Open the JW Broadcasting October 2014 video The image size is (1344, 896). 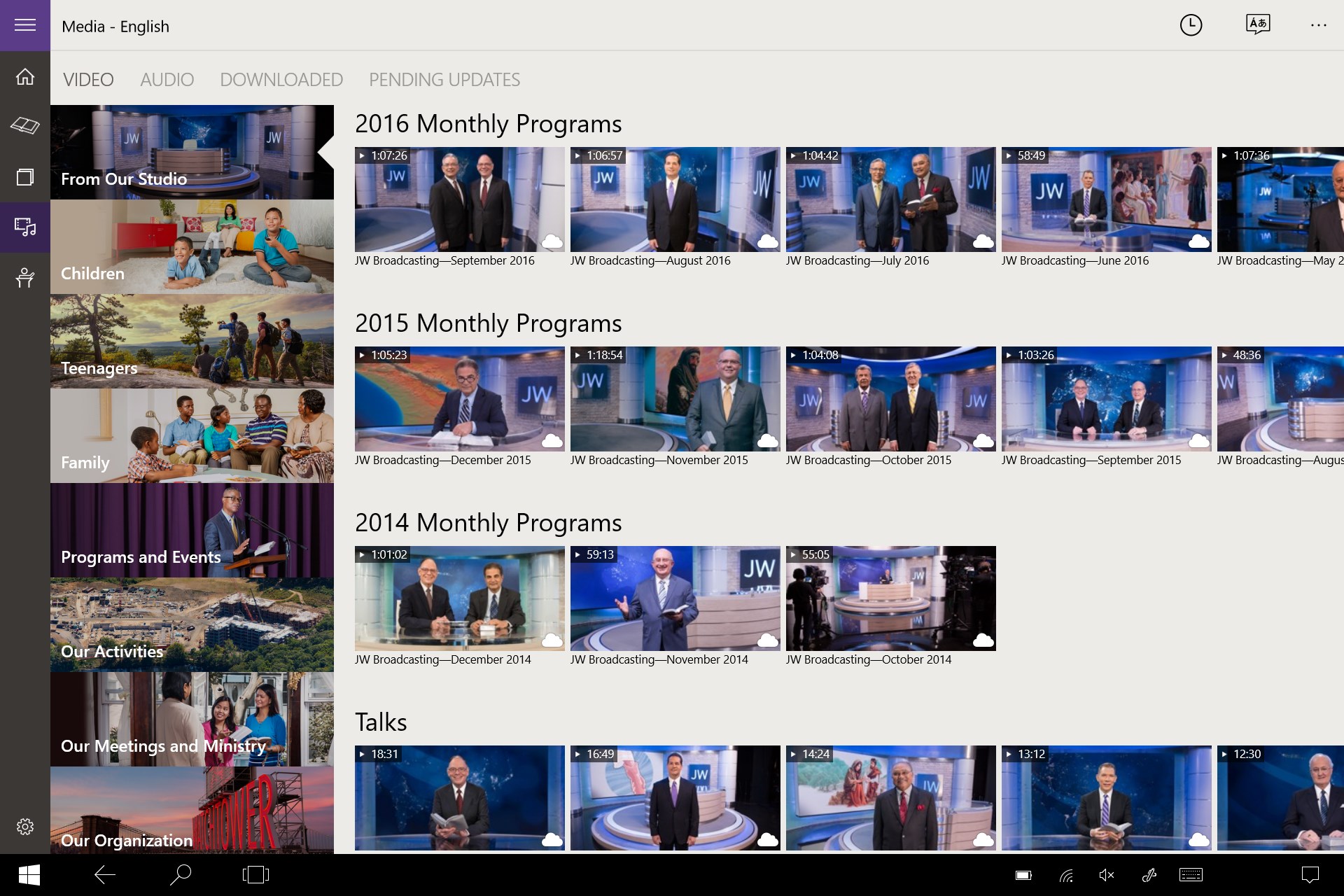(x=890, y=598)
